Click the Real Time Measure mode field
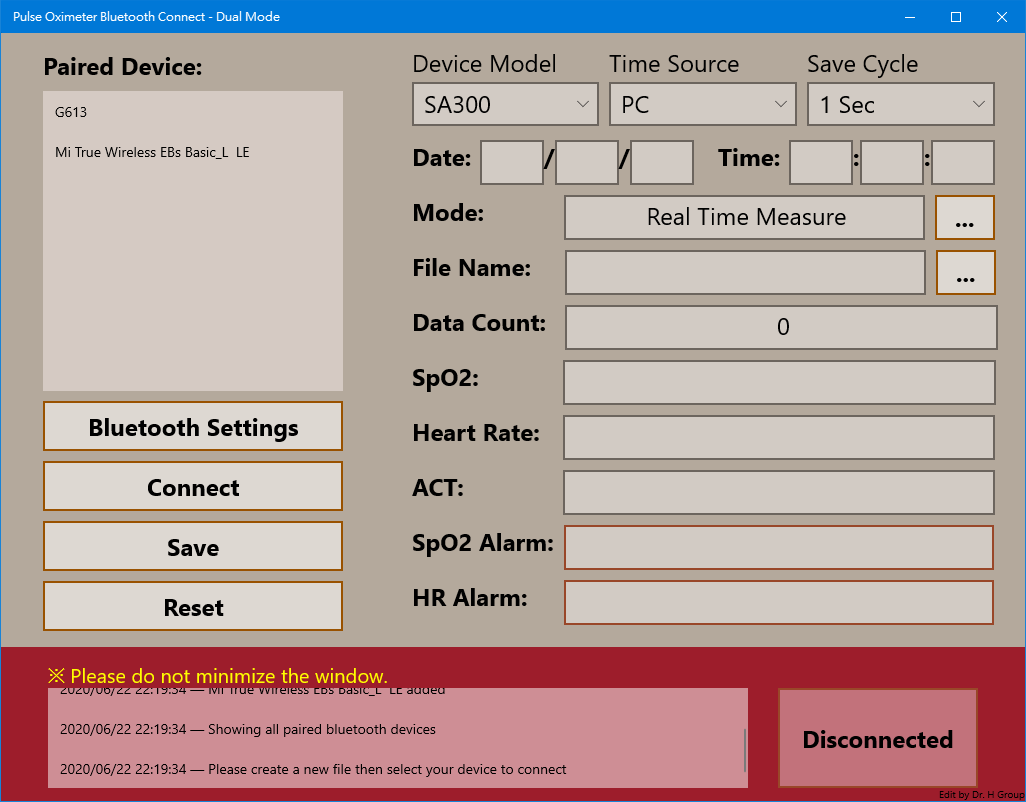Image resolution: width=1026 pixels, height=802 pixels. [745, 217]
